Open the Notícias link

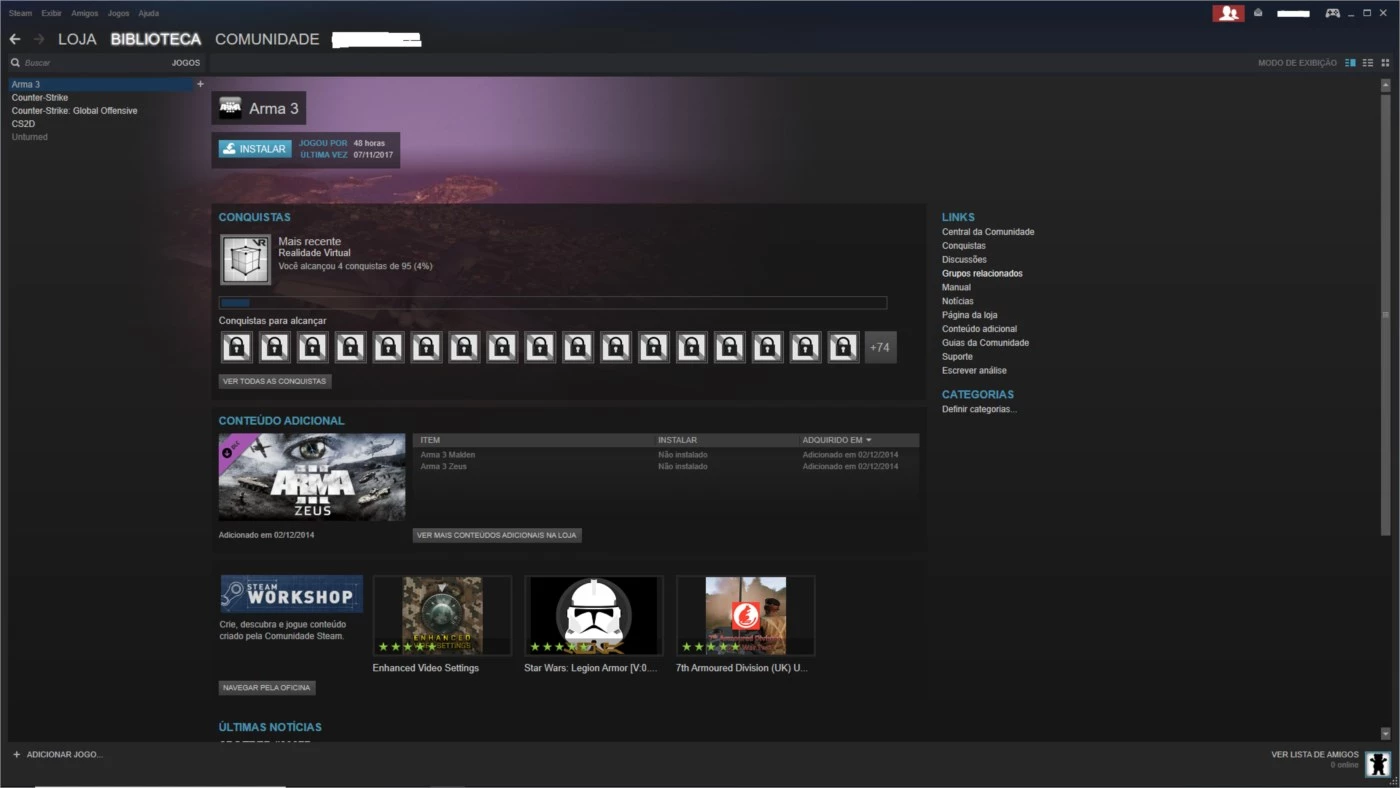point(958,301)
